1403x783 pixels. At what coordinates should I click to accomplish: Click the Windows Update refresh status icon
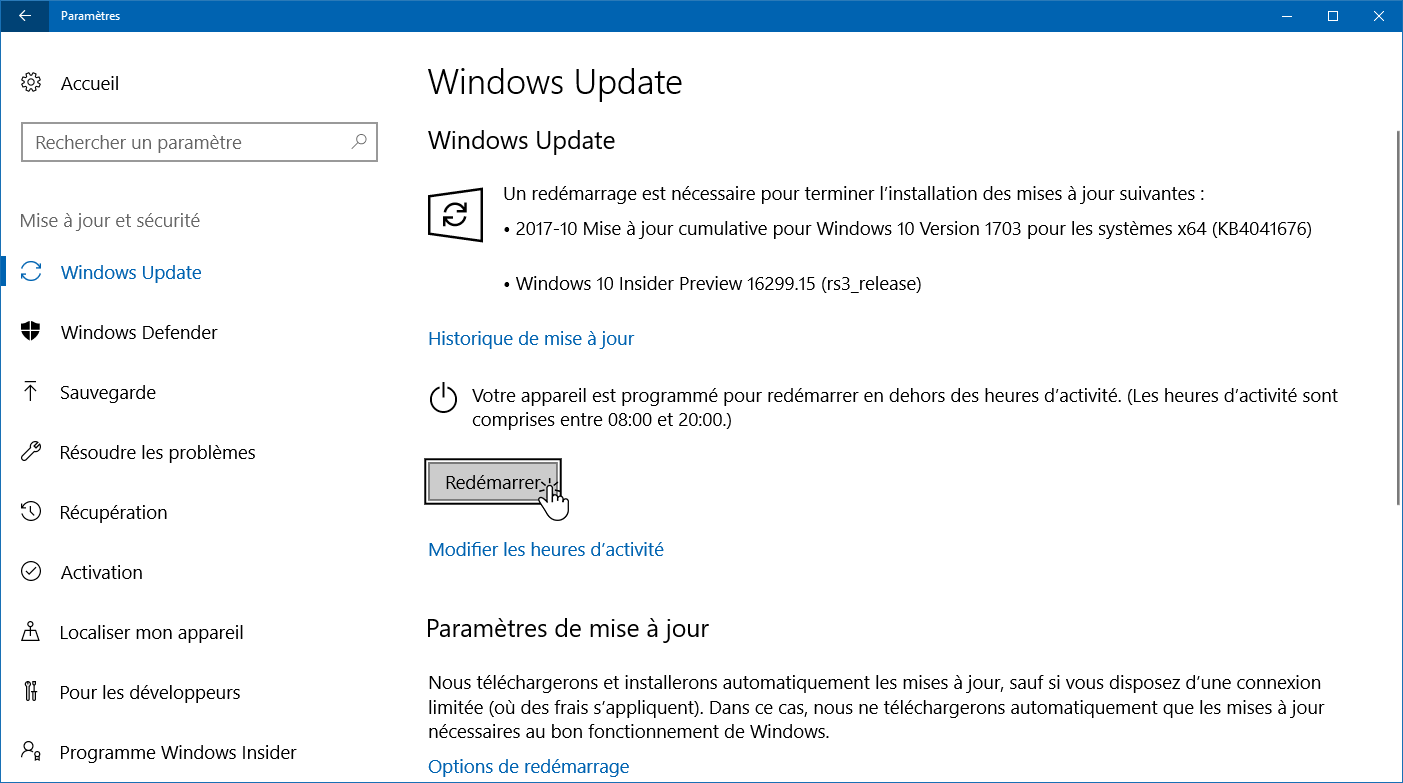point(455,214)
